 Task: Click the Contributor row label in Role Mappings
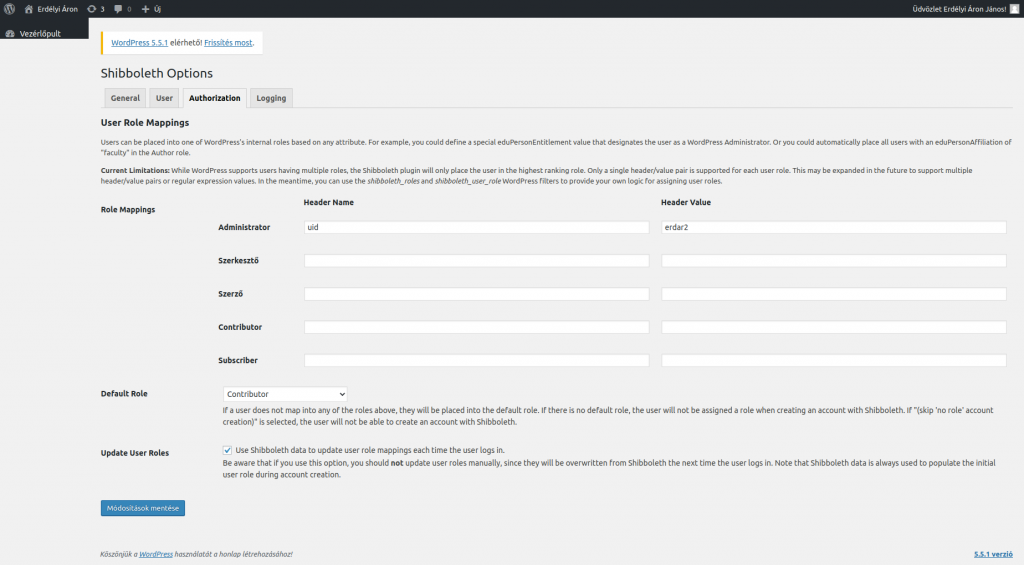(x=240, y=327)
